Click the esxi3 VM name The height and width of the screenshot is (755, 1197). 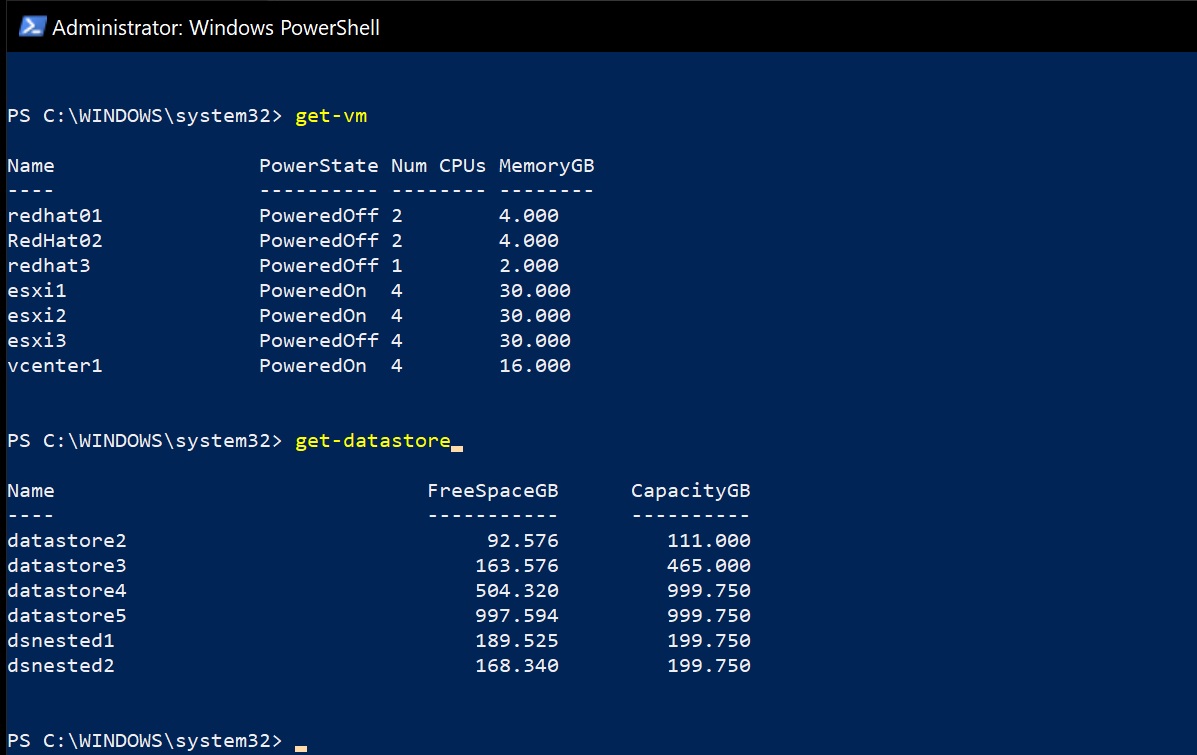pos(37,341)
